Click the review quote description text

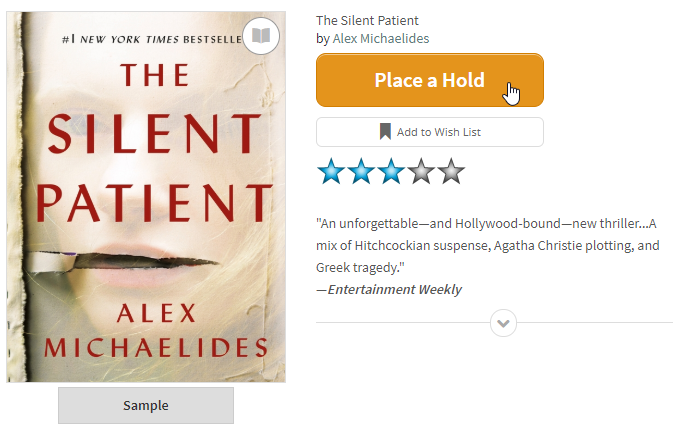coord(487,246)
